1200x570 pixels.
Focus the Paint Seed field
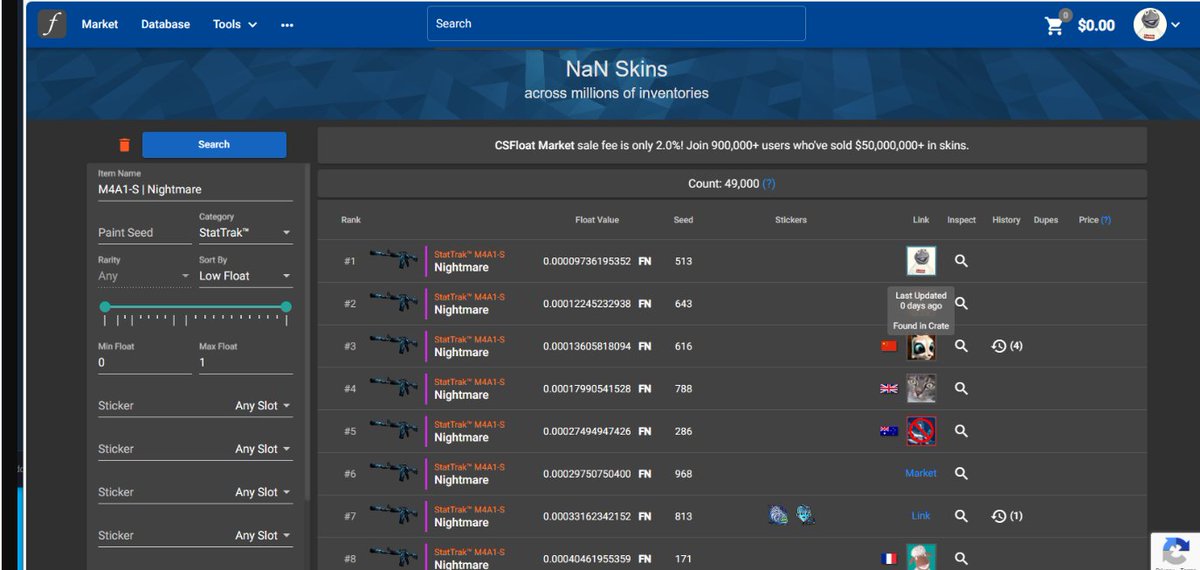point(144,233)
